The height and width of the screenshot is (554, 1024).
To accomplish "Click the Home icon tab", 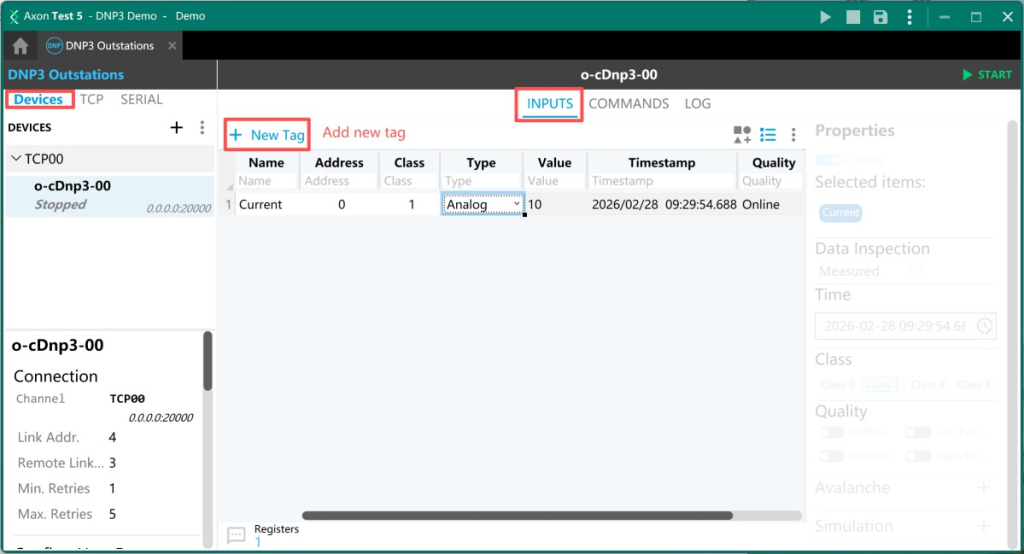I will 20,46.
